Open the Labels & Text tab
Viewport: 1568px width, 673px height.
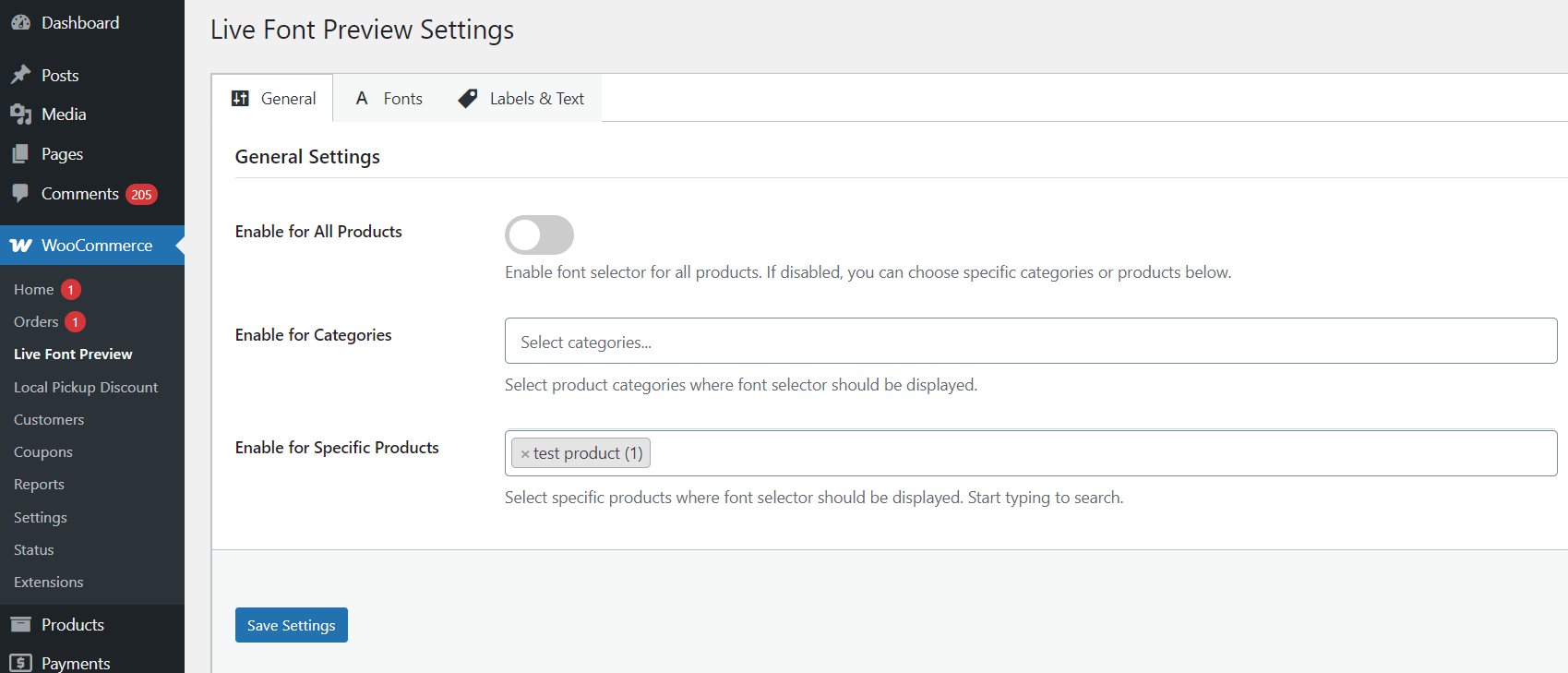coord(521,99)
